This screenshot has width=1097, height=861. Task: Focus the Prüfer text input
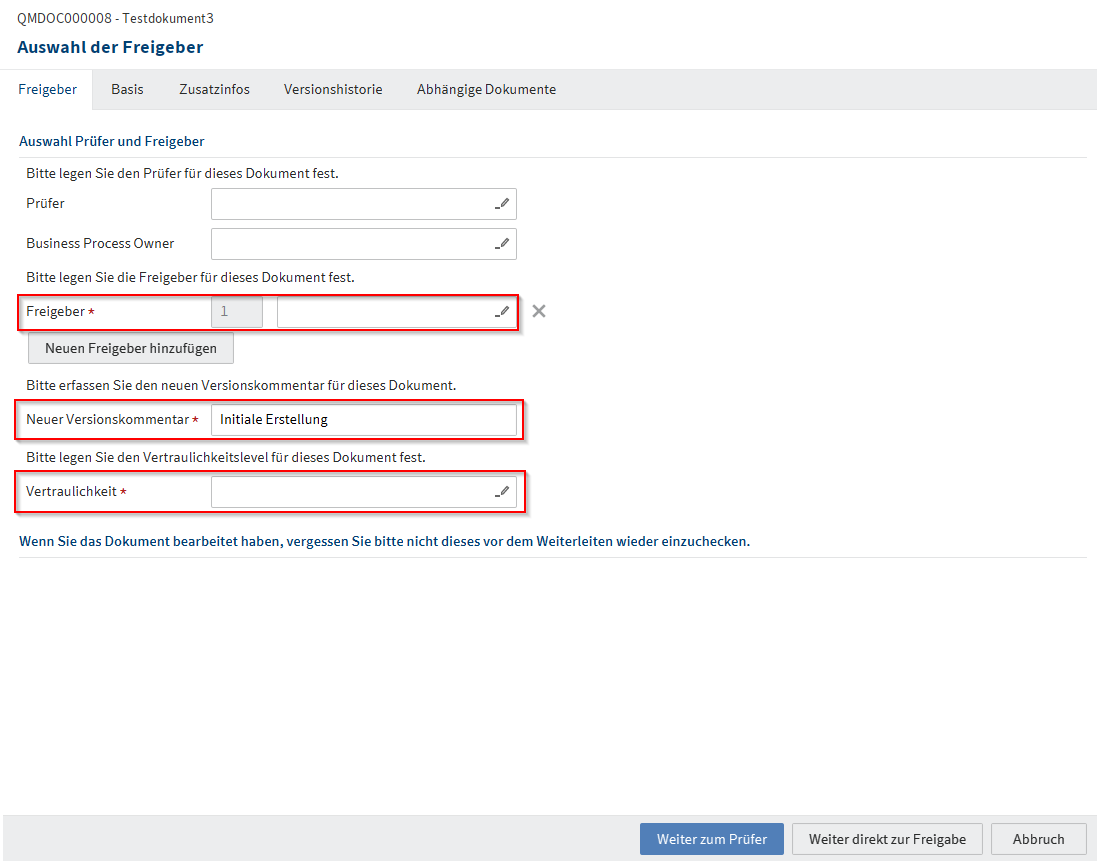[350, 204]
